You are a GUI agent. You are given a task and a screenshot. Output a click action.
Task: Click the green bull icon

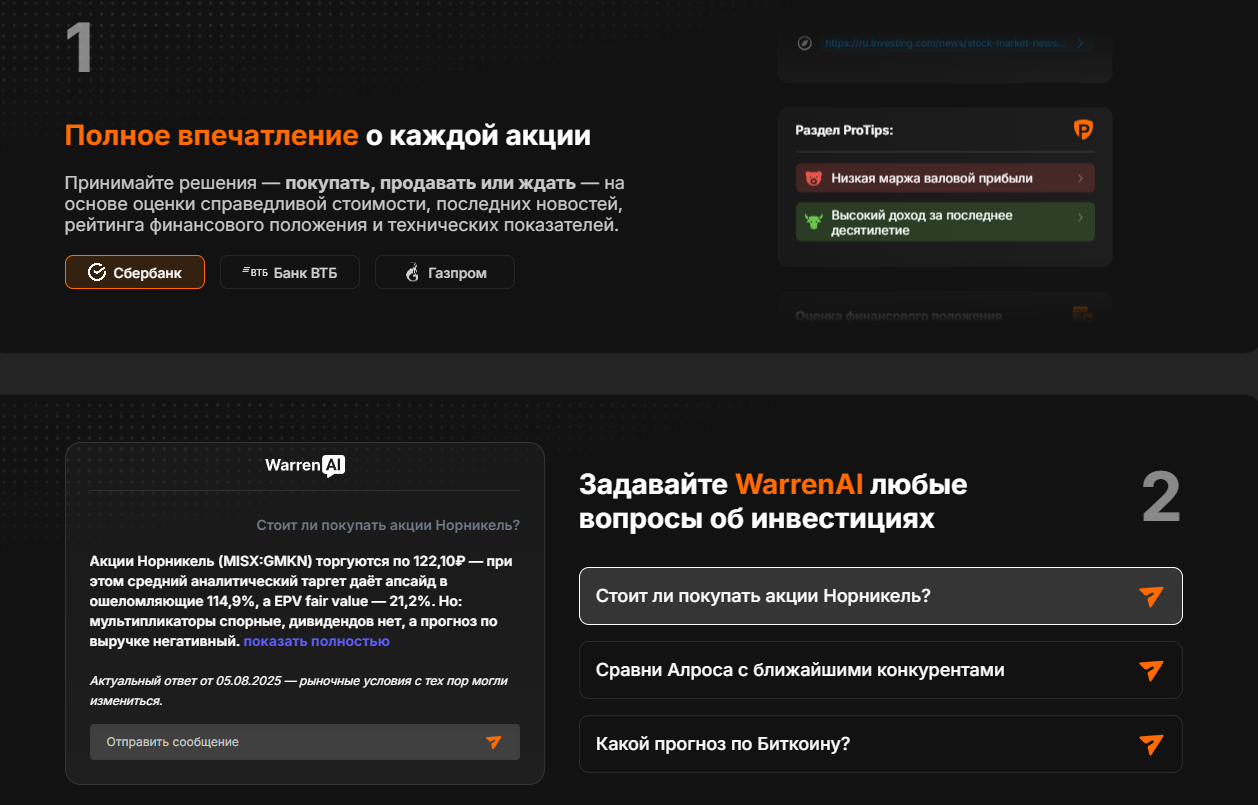click(x=814, y=222)
